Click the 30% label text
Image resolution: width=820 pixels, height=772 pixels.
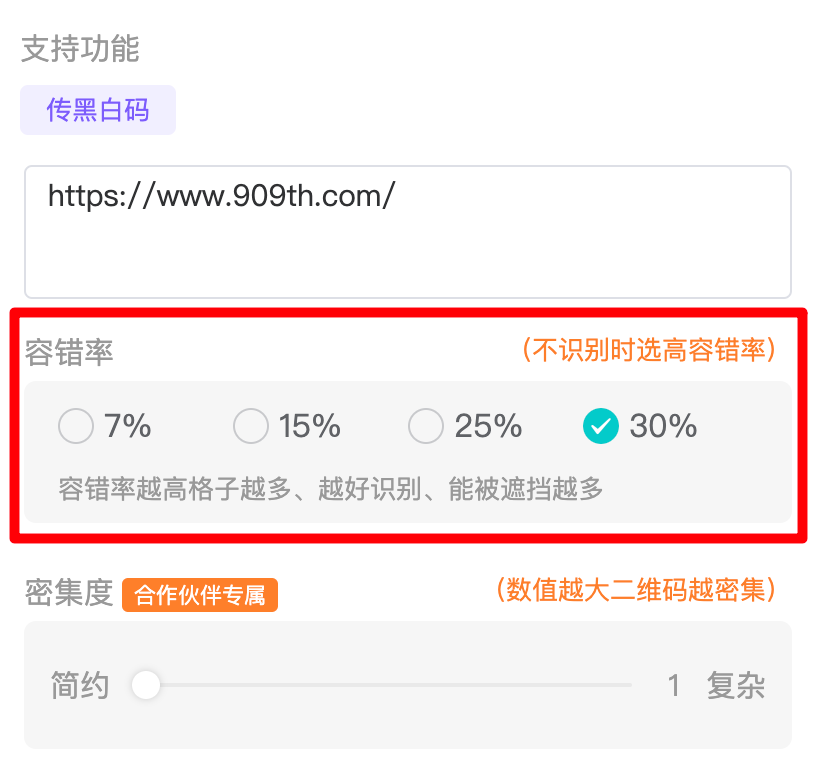[663, 427]
